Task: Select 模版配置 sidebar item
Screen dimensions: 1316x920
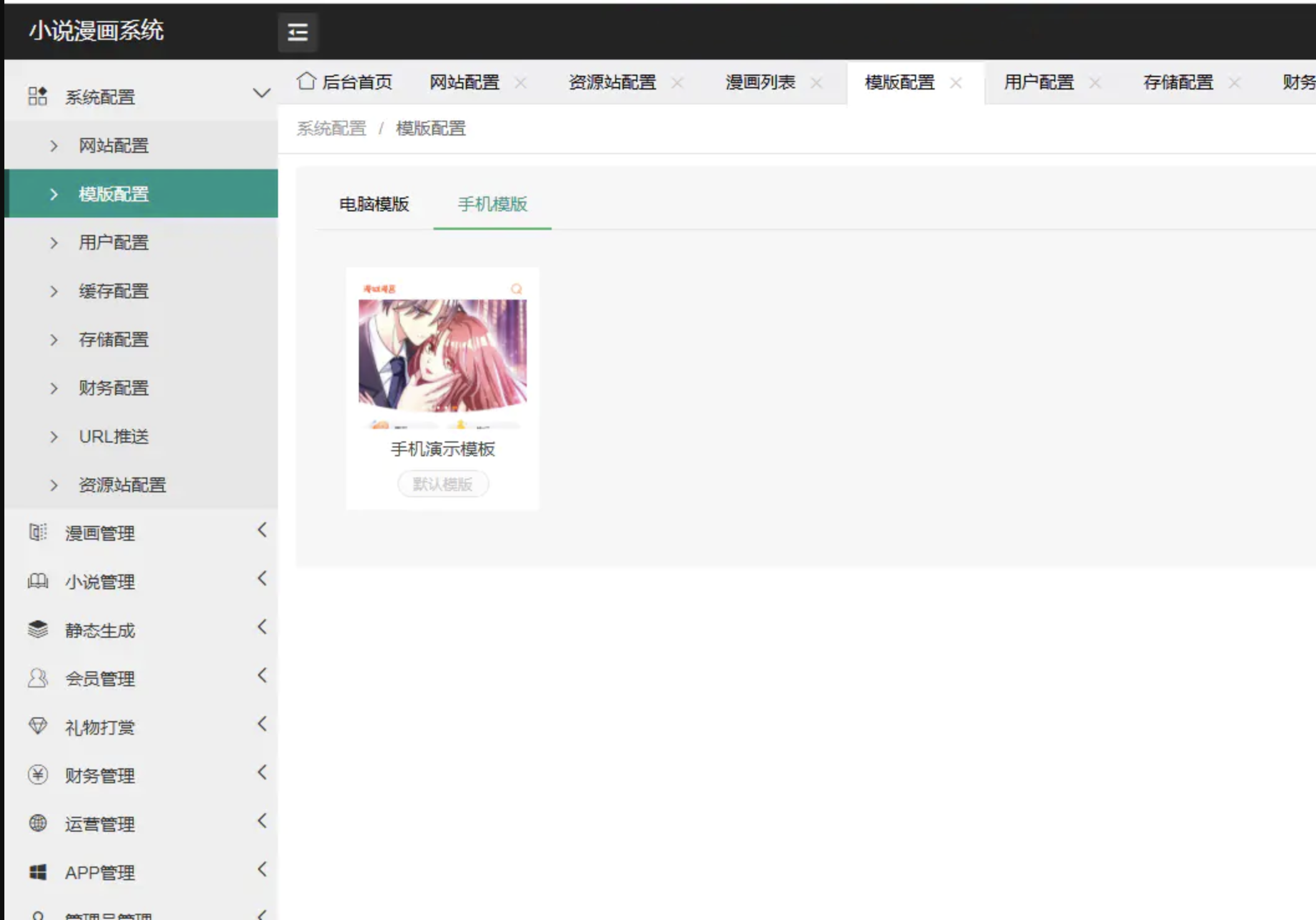Action: tap(141, 193)
